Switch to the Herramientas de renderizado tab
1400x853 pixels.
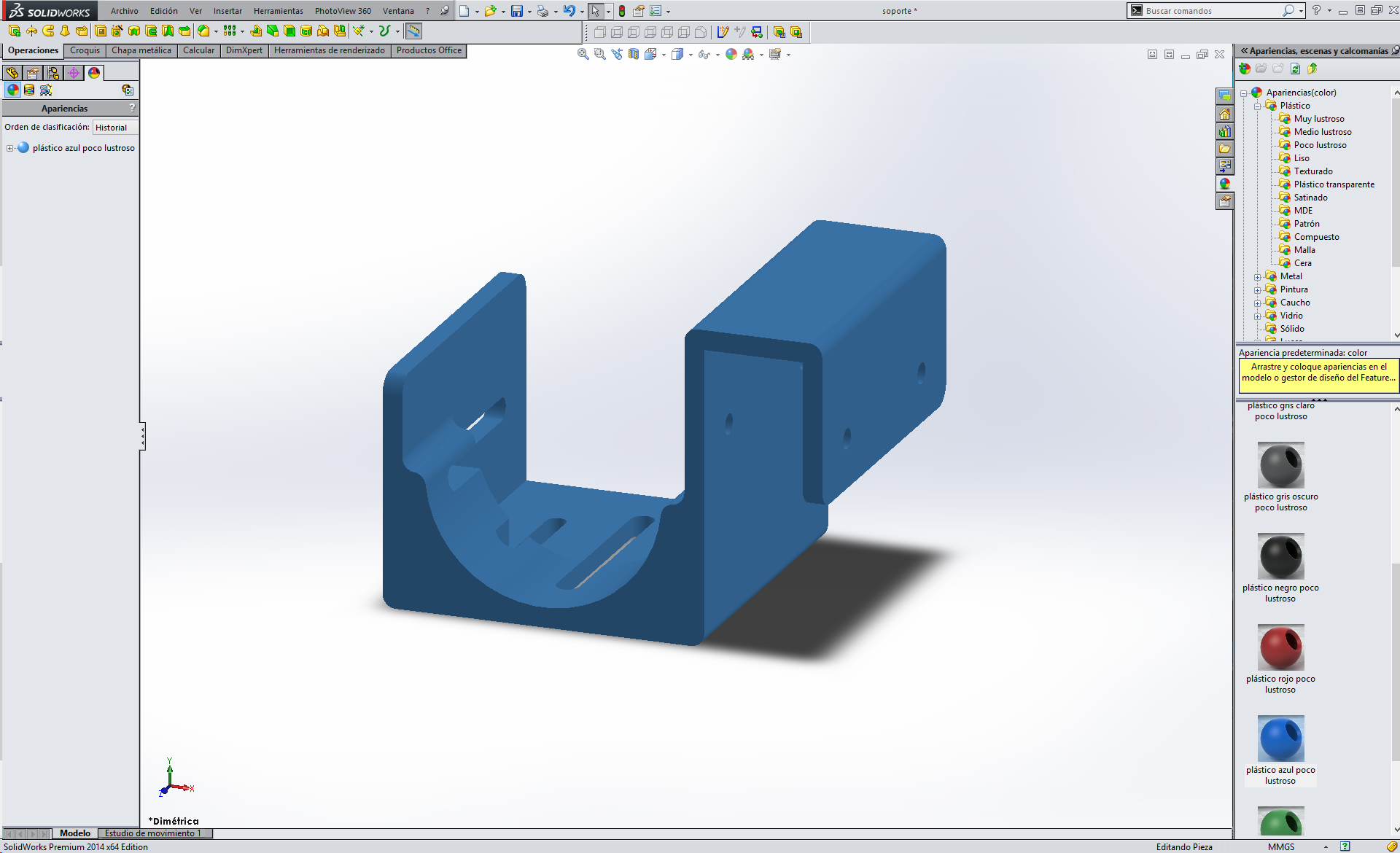(330, 50)
